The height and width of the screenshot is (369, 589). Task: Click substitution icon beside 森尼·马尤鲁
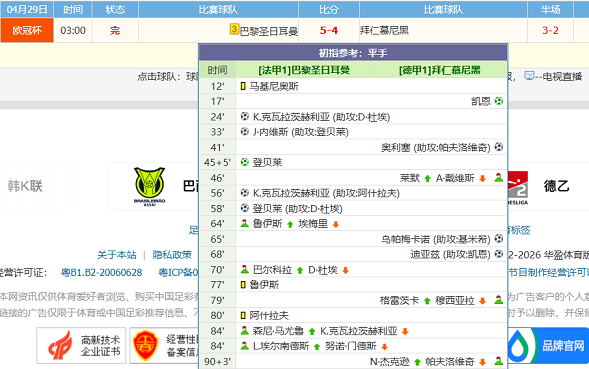[245, 331]
